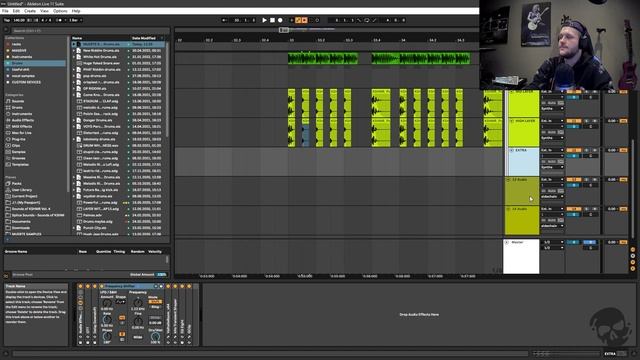
Task: Open the quantization '1 Bar' dropdown
Action: coord(75,20)
